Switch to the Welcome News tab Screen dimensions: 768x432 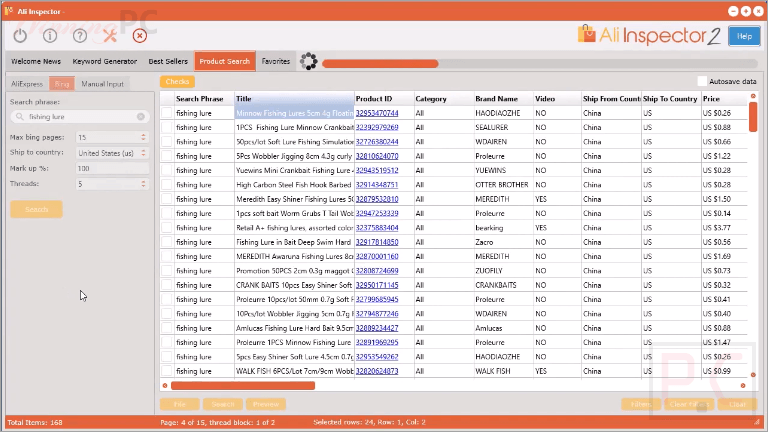(x=36, y=61)
